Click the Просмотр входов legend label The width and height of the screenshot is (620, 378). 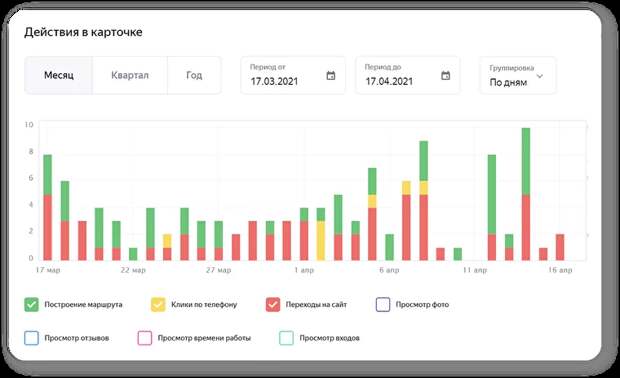(329, 338)
